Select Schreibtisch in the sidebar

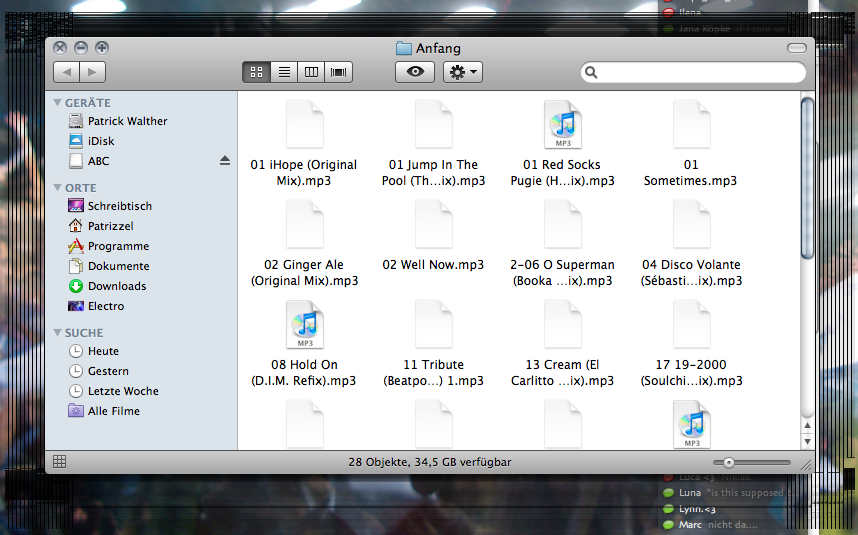[119, 206]
